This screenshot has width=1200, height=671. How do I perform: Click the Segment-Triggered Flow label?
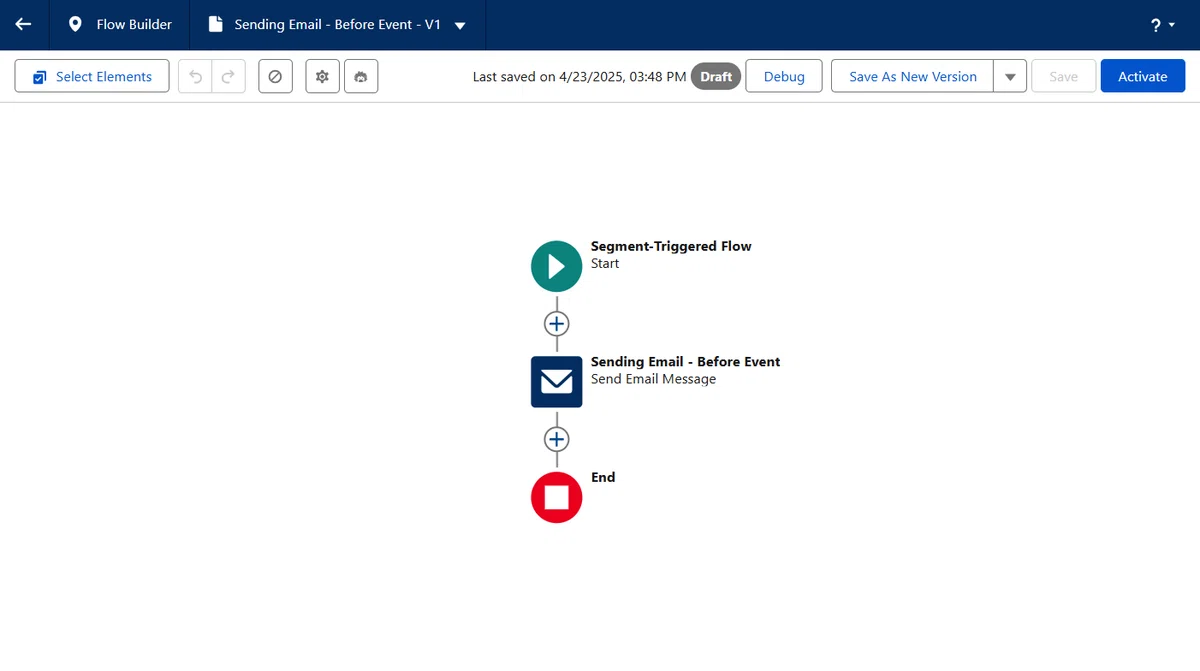pos(671,246)
